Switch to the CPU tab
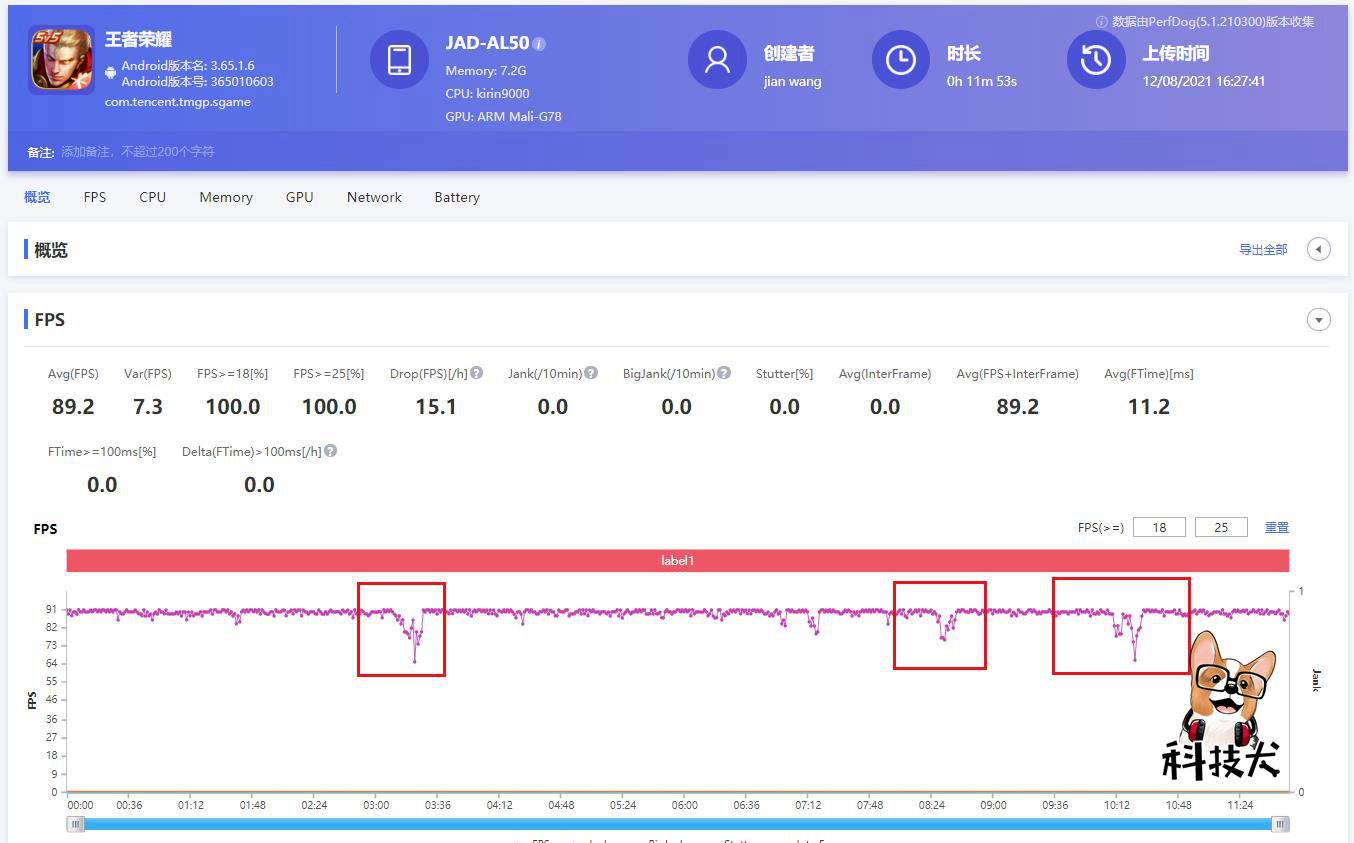This screenshot has width=1354, height=843. tap(152, 197)
